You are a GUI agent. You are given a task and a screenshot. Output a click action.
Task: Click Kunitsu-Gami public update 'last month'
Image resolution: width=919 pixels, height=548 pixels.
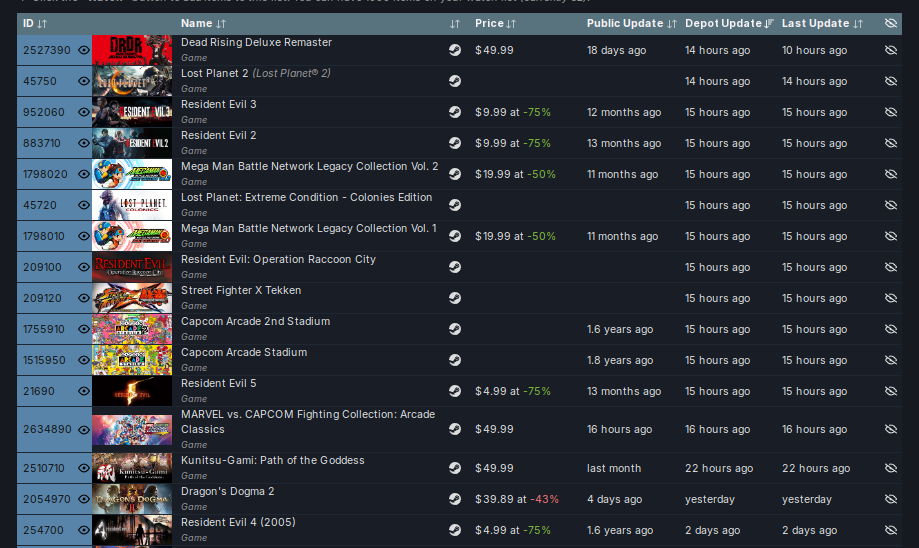tap(614, 468)
